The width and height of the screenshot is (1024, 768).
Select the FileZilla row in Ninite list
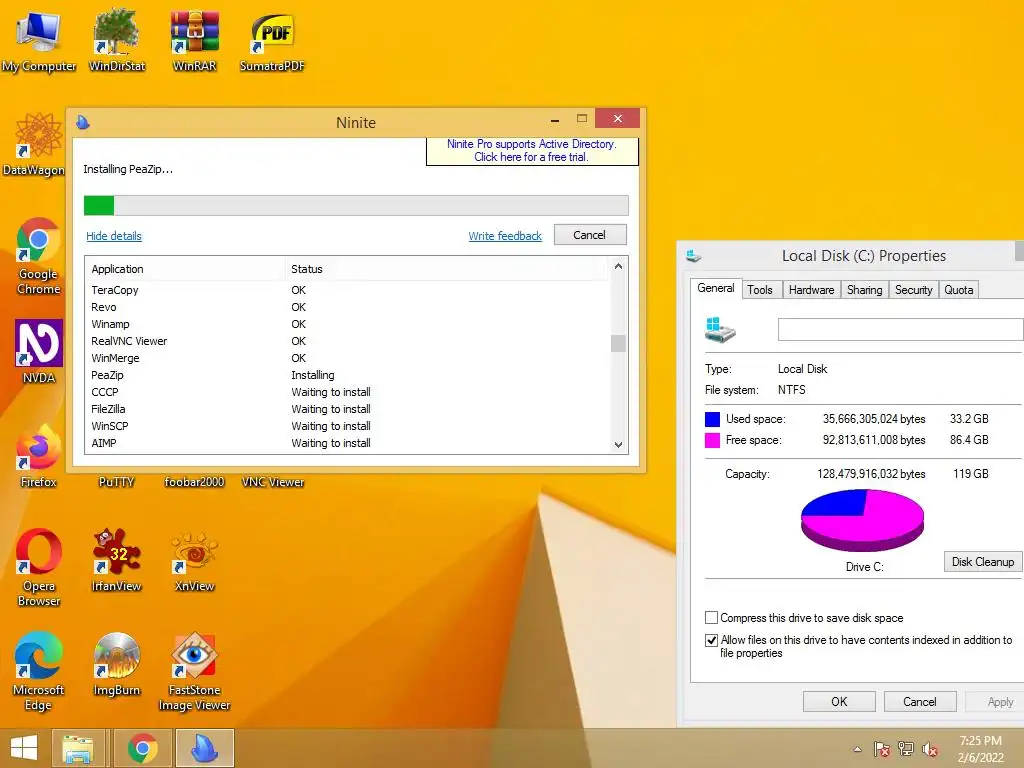tap(347, 409)
